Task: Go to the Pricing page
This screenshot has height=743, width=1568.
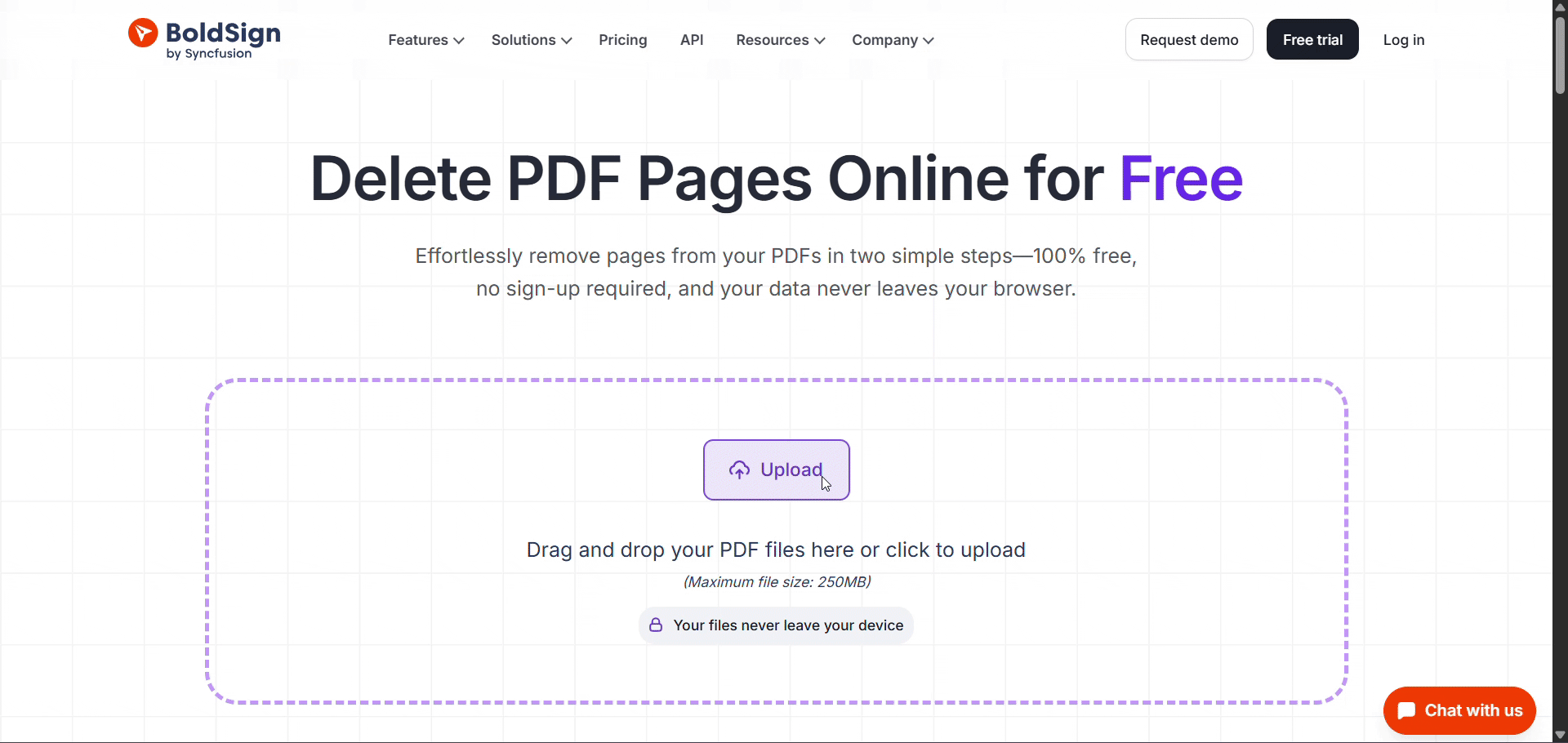Action: pos(622,40)
